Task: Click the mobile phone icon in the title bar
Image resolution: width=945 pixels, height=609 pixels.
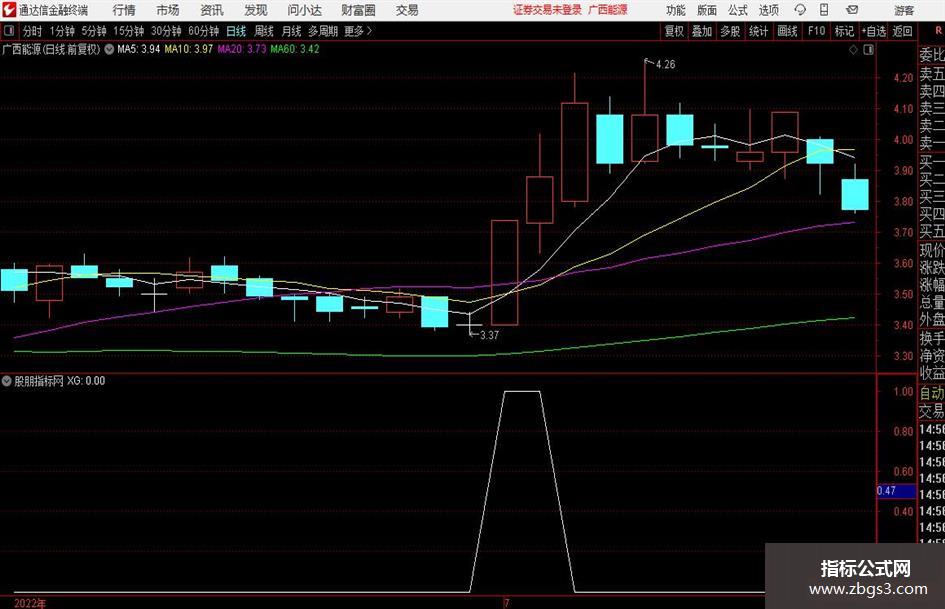Action: 824,10
